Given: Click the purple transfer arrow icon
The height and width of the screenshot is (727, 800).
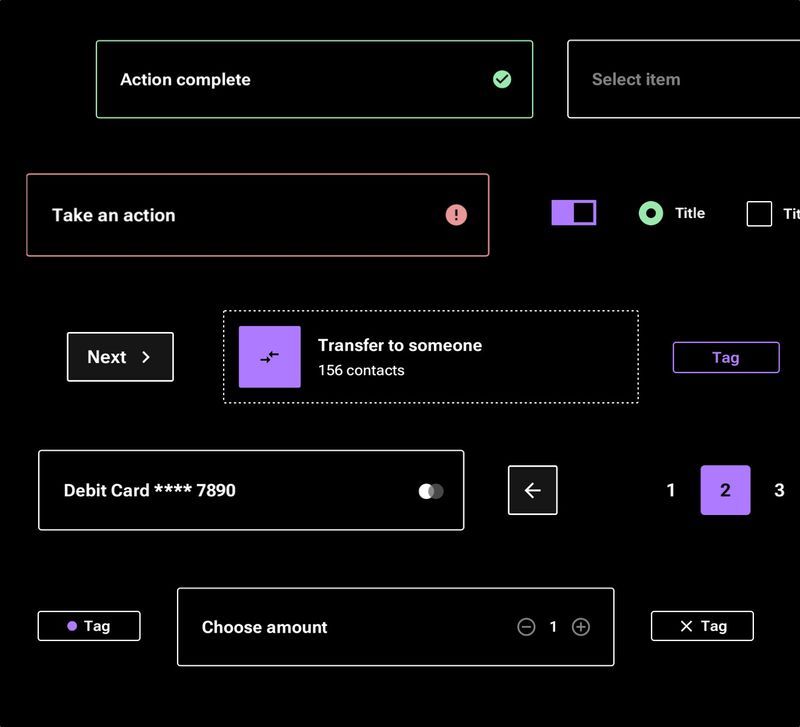Looking at the screenshot, I should click(x=268, y=356).
